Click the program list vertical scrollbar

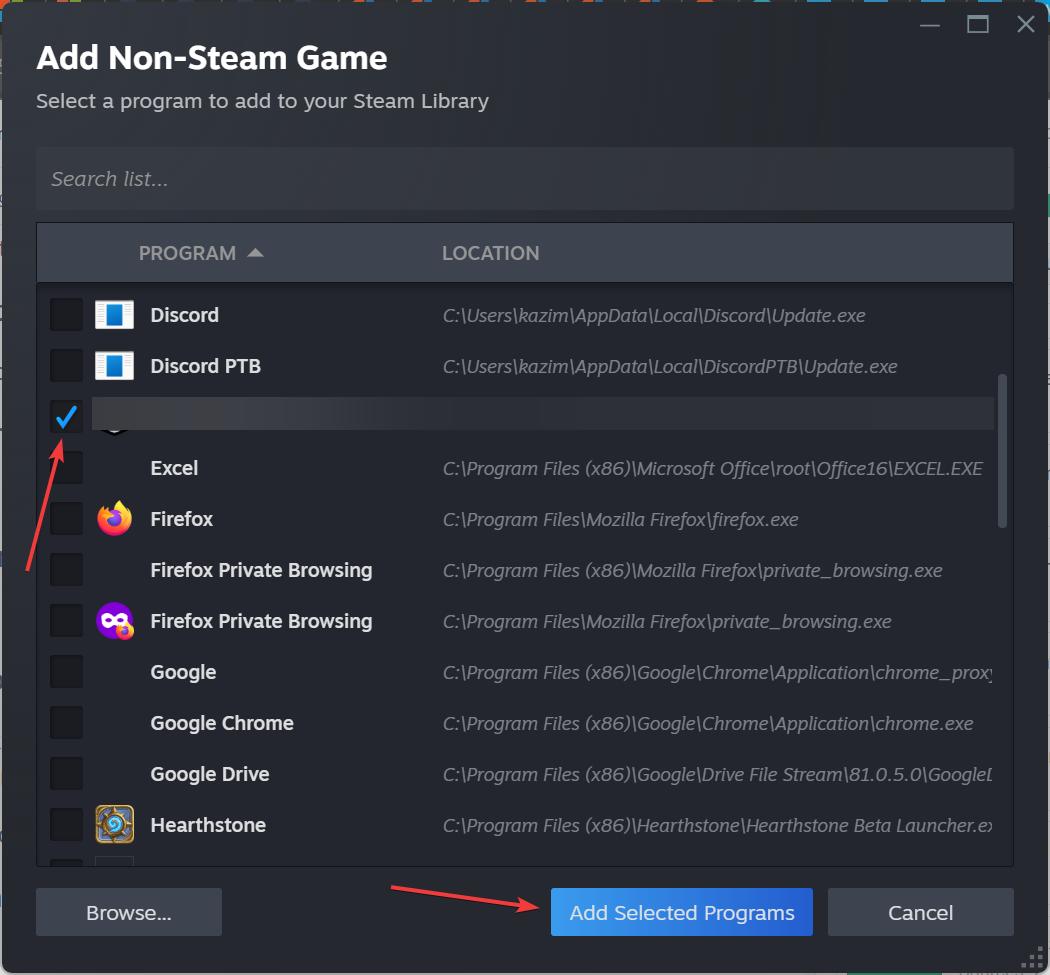click(x=1002, y=451)
